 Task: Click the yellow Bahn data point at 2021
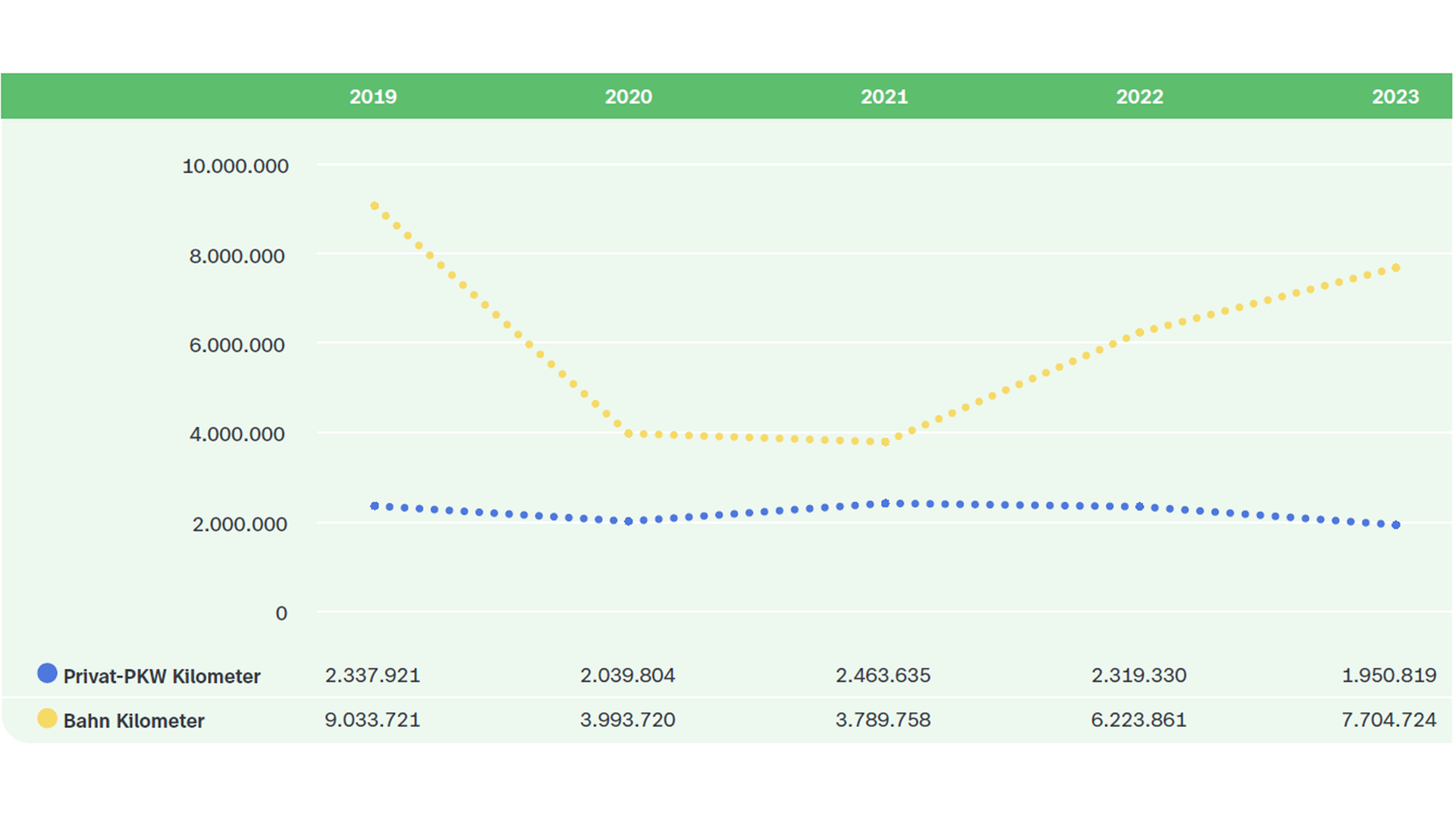885,441
